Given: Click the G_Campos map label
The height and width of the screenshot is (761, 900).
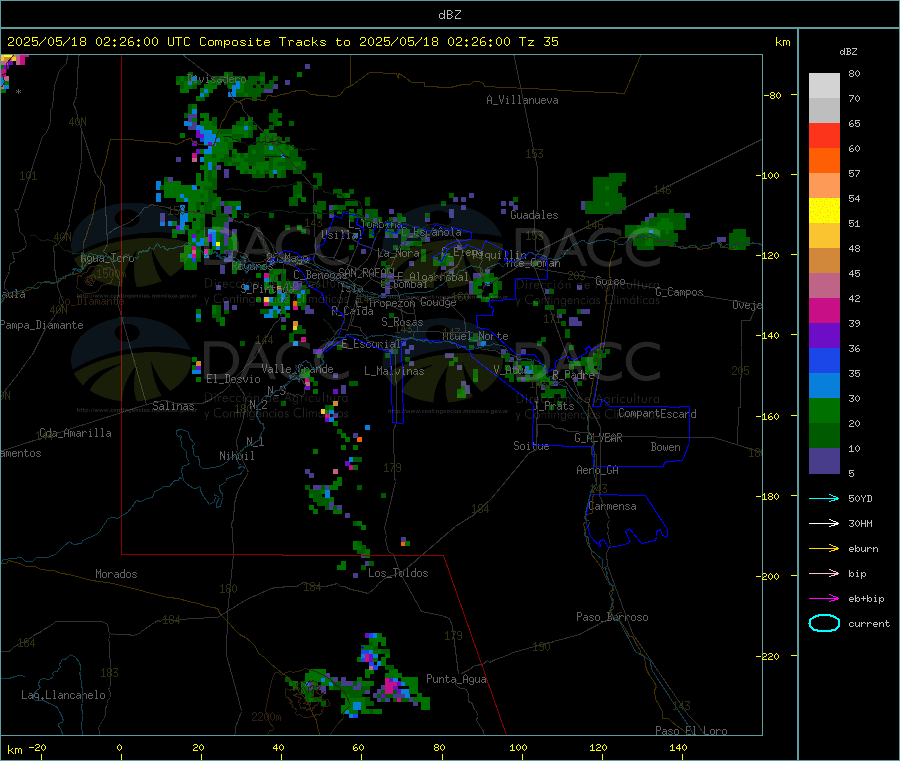Looking at the screenshot, I should pos(680,292).
